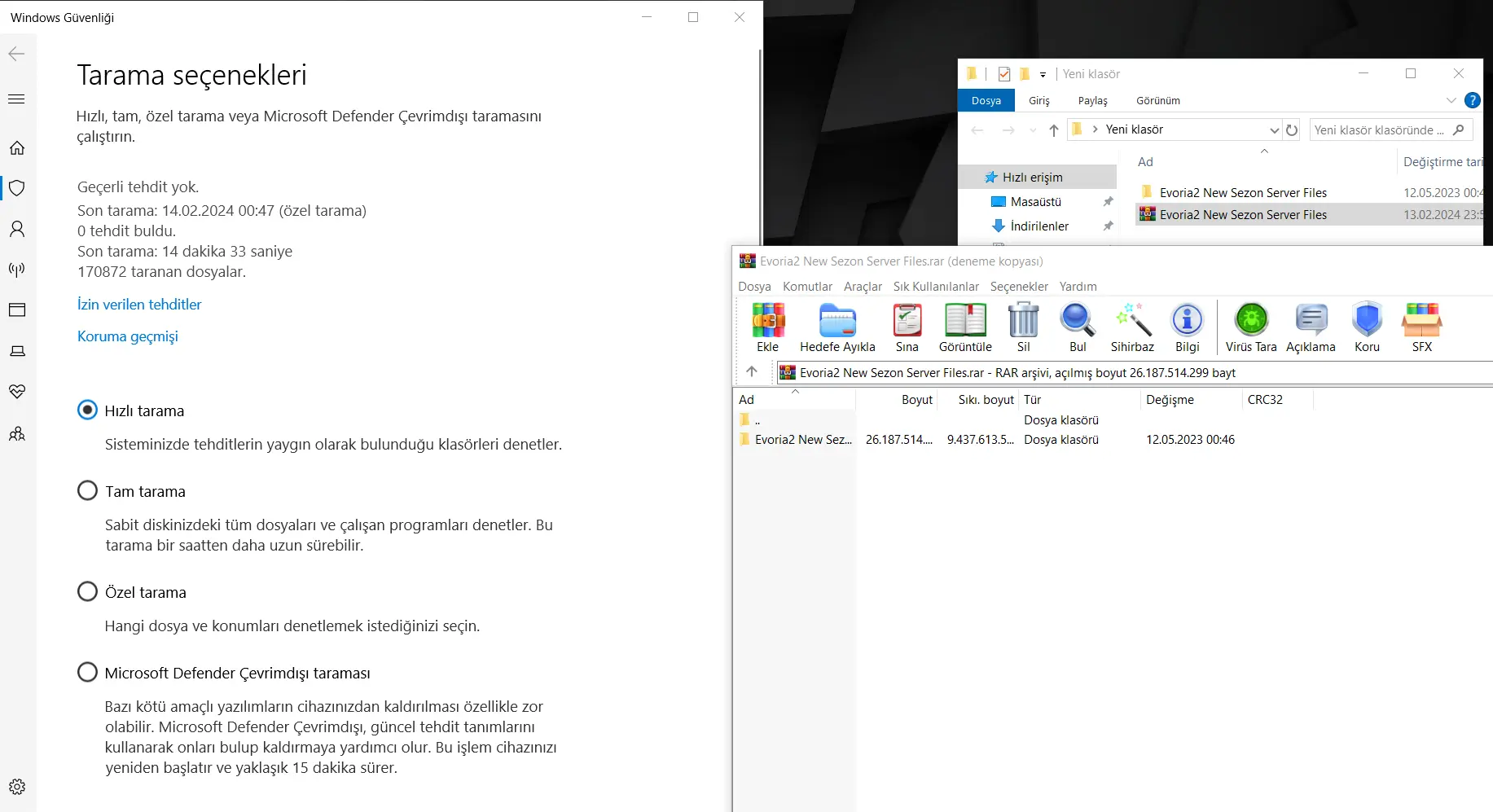Click the Explorer search box

point(1390,129)
